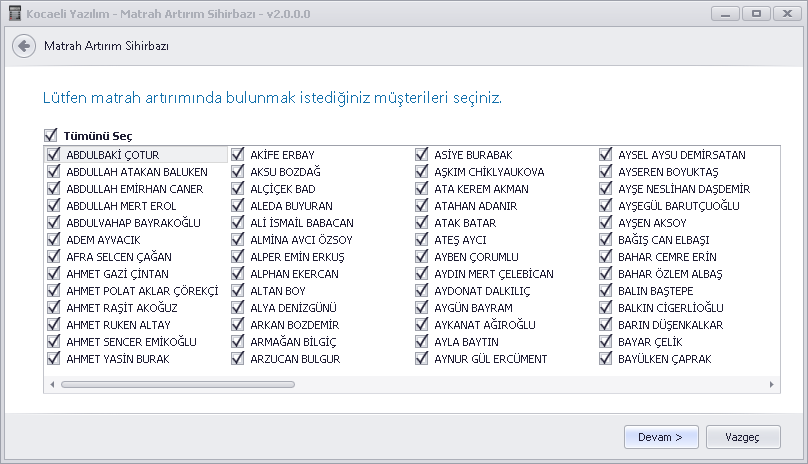Uncheck AKSU BOZDAĞ customer
The image size is (808, 464).
click(x=238, y=172)
